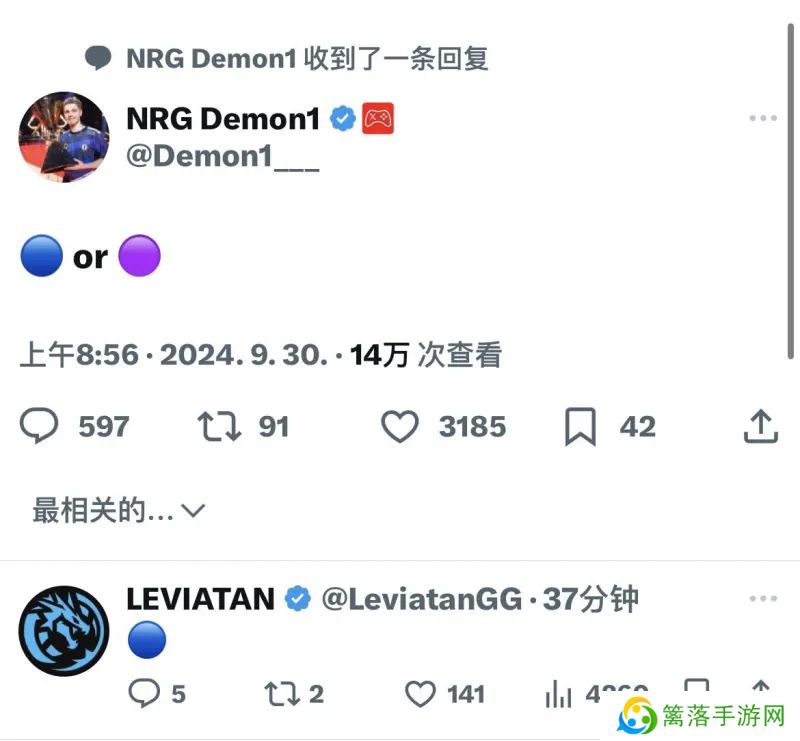
Task: View analytics icon on LEVIATAN reply
Action: pos(558,694)
